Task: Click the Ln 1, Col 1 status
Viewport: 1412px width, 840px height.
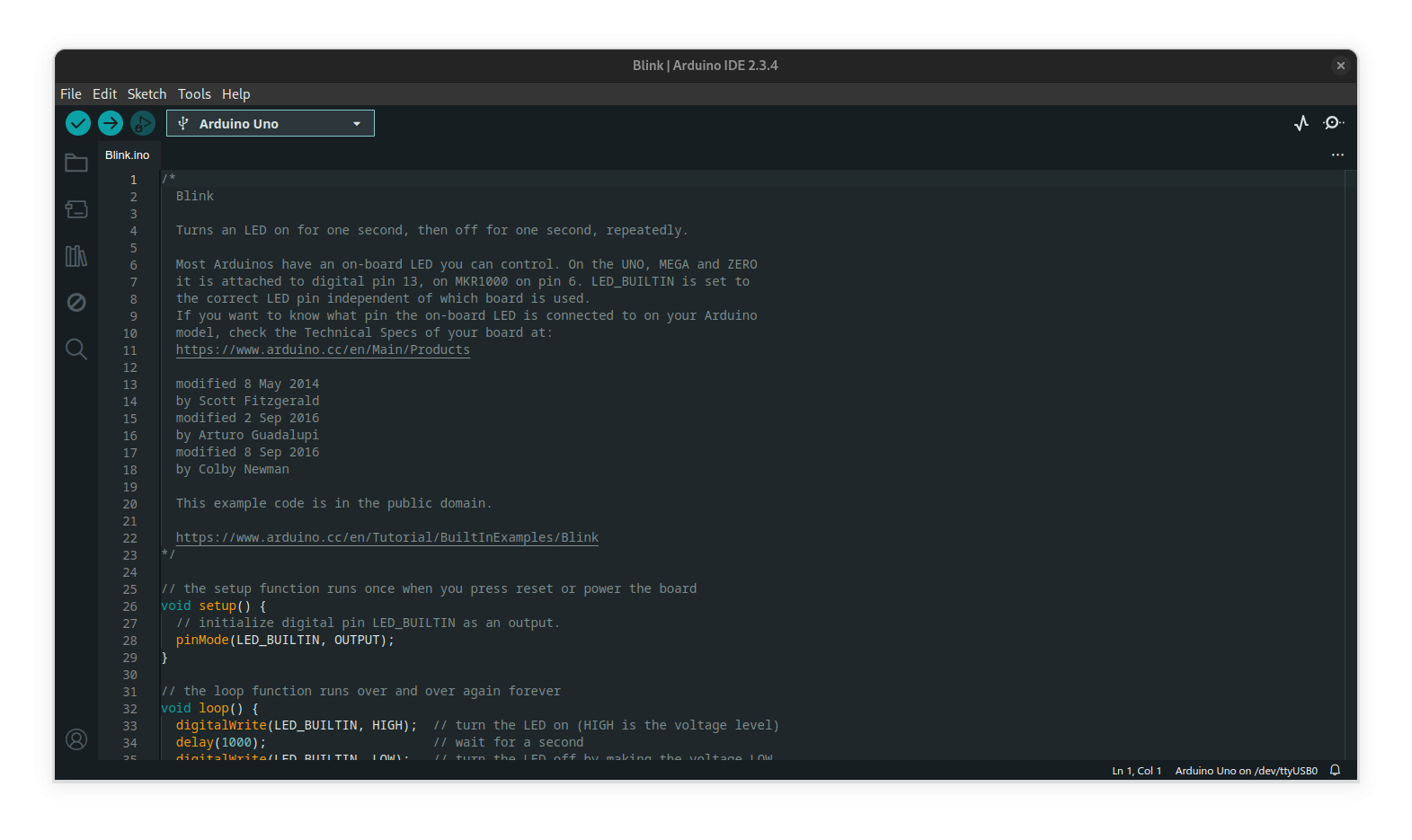Action: [1137, 771]
